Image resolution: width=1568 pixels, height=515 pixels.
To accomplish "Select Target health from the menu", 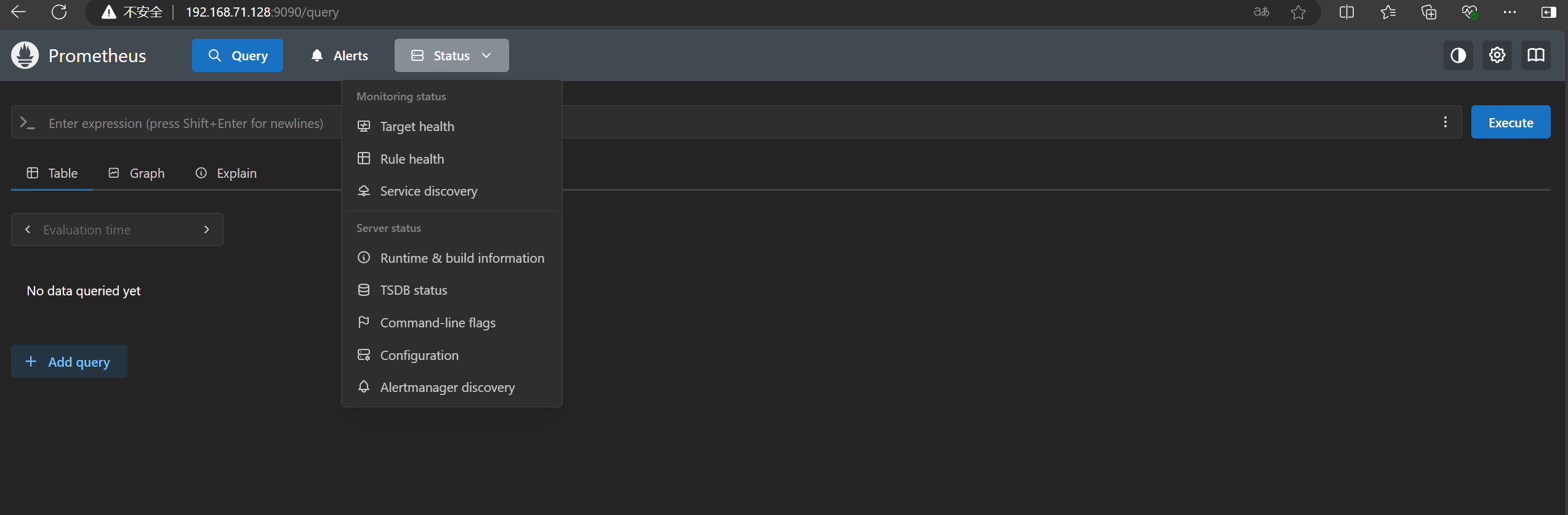I will [x=452, y=126].
